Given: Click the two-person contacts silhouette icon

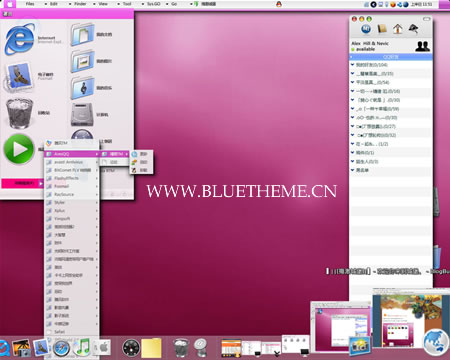Looking at the screenshot, I should [x=422, y=46].
